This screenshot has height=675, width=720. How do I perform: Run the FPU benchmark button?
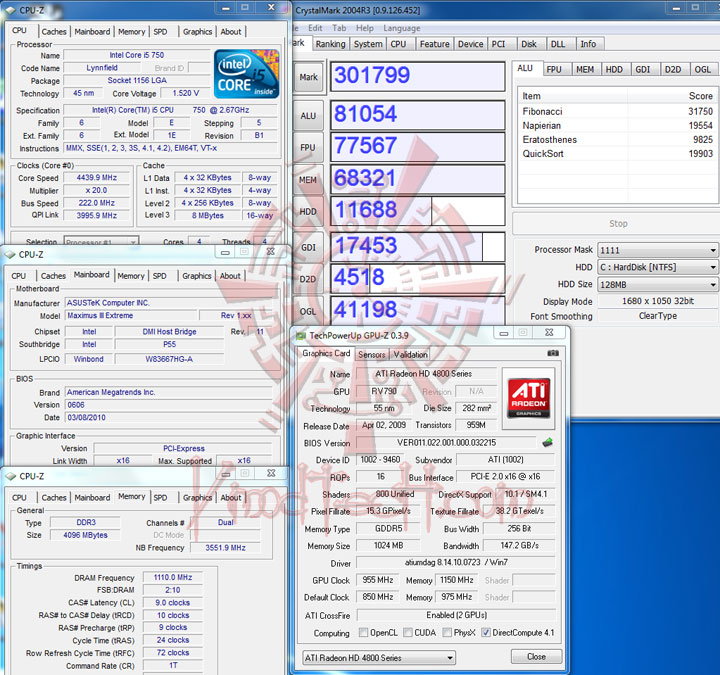pyautogui.click(x=308, y=147)
